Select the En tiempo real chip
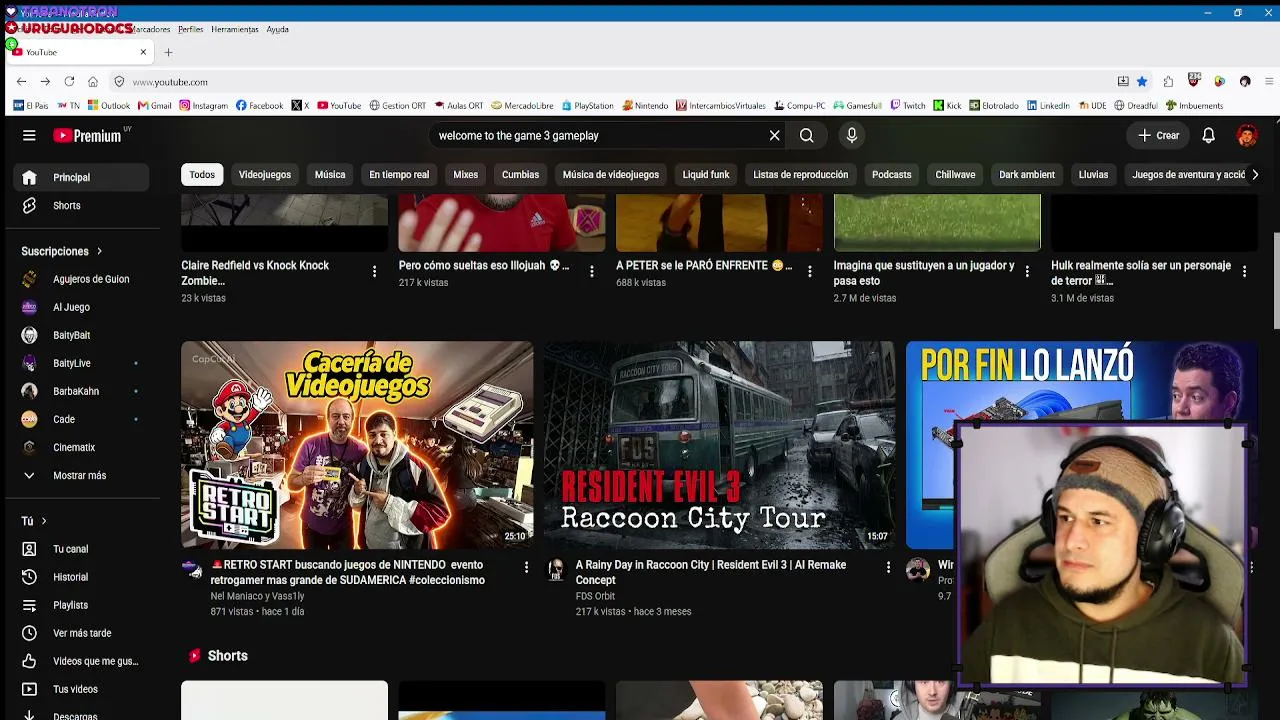 click(x=399, y=175)
